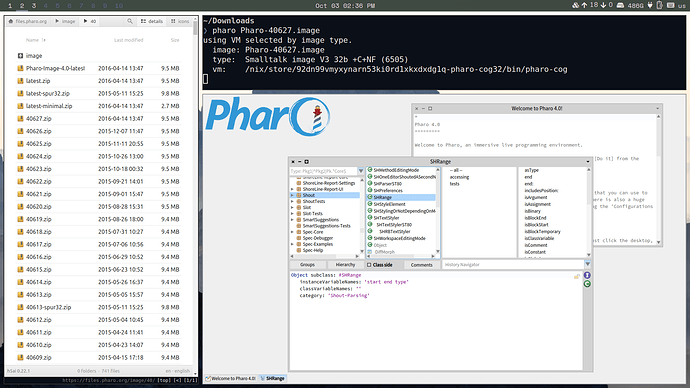The image size is (690, 388).
Task: Toggle the Class side checkbox
Action: pyautogui.click(x=369, y=265)
